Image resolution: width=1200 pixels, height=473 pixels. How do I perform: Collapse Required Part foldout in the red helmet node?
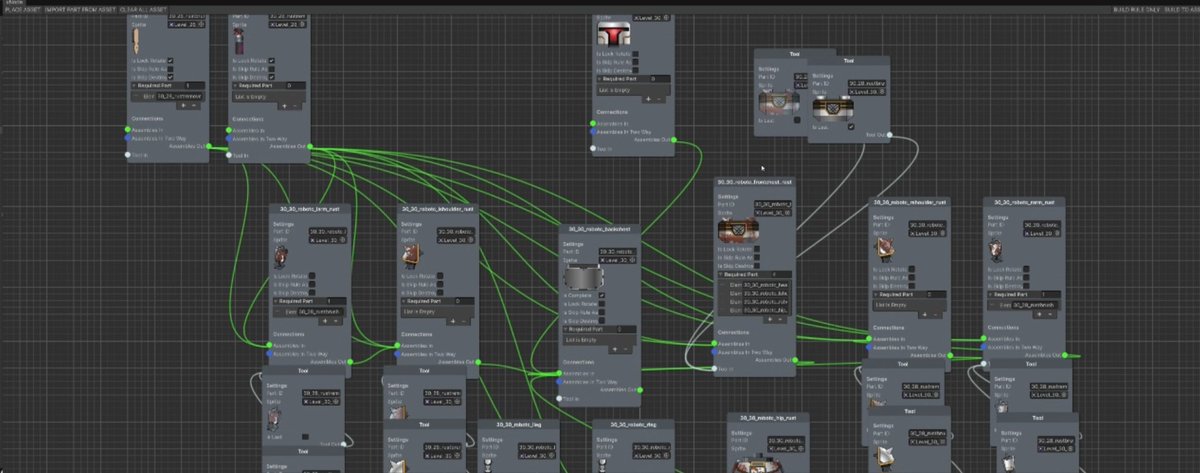pyautogui.click(x=597, y=77)
